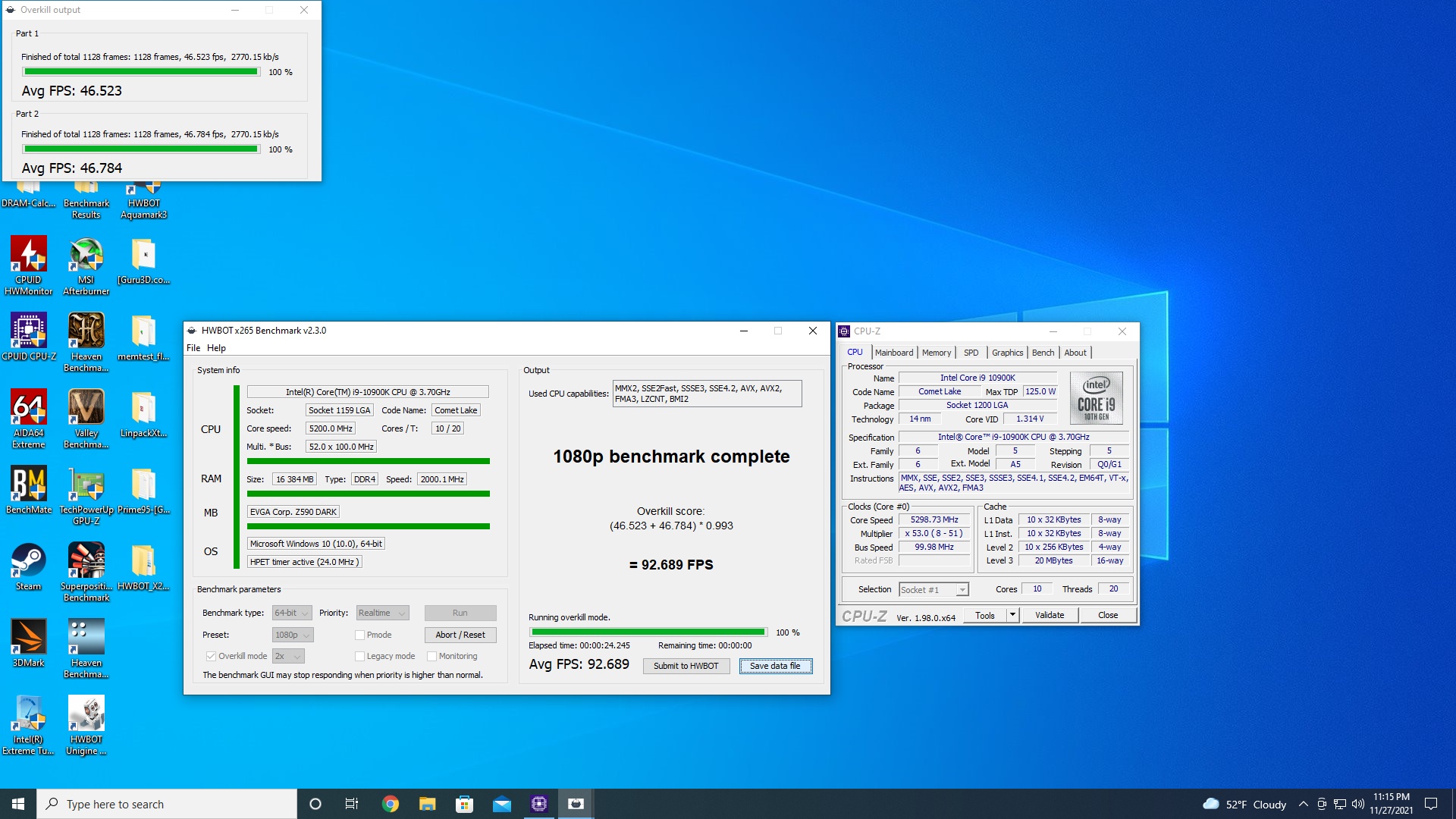Launch Steam from desktop
The image size is (1456, 819).
(x=29, y=566)
